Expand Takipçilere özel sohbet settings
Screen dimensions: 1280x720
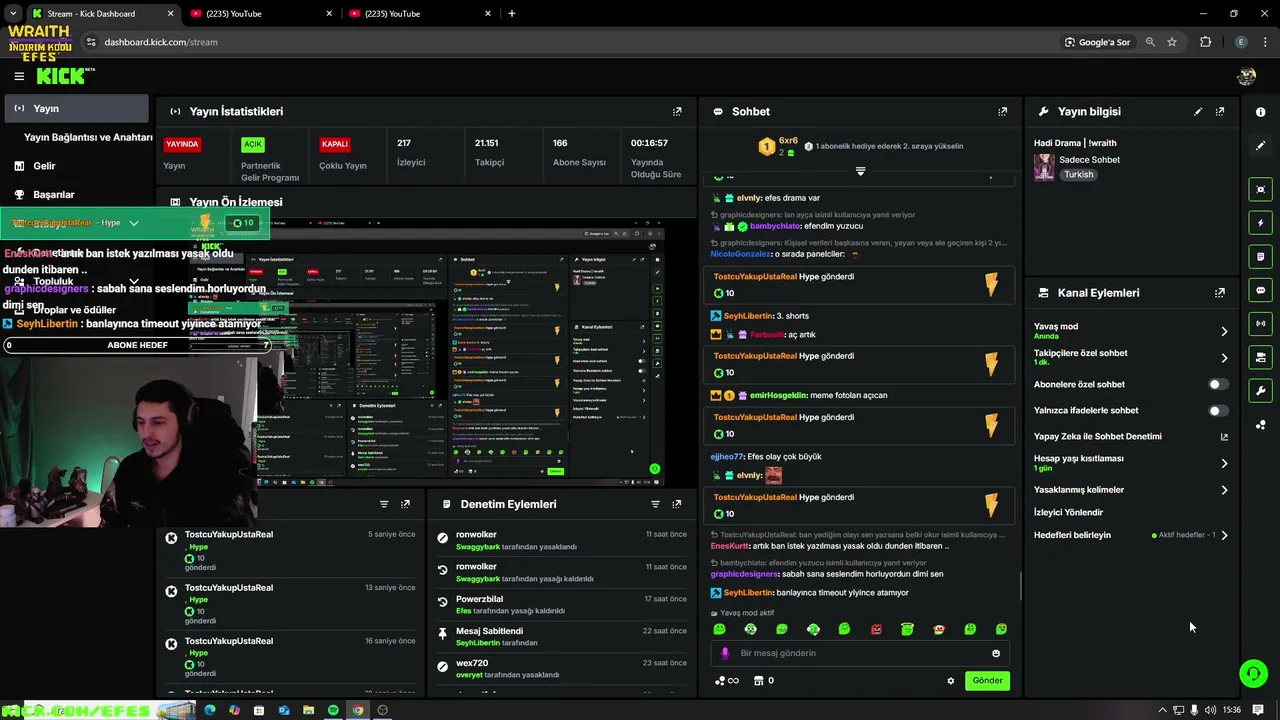point(1224,358)
